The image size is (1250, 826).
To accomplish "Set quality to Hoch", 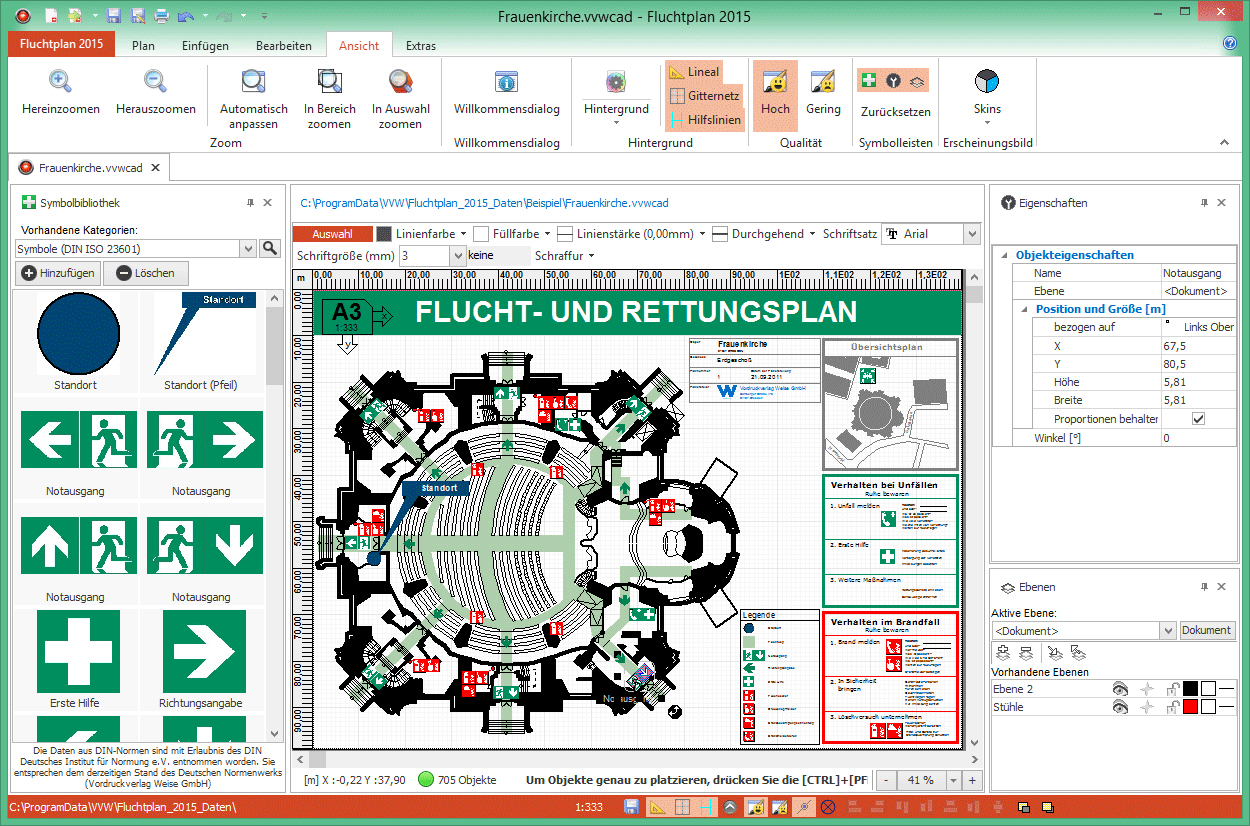I will click(x=775, y=95).
